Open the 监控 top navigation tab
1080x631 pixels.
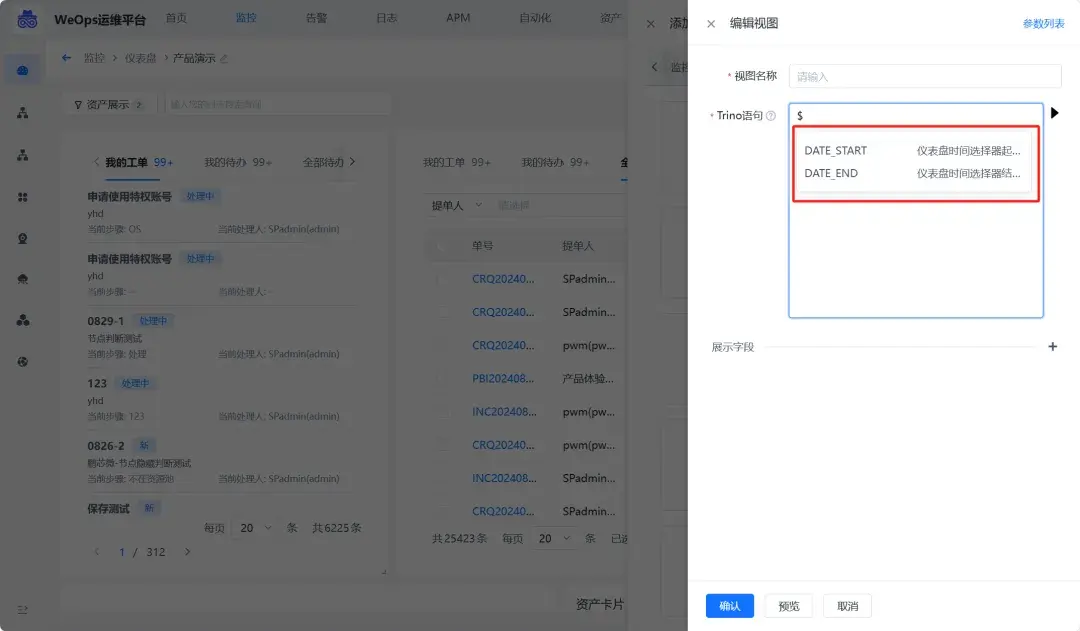(246, 18)
